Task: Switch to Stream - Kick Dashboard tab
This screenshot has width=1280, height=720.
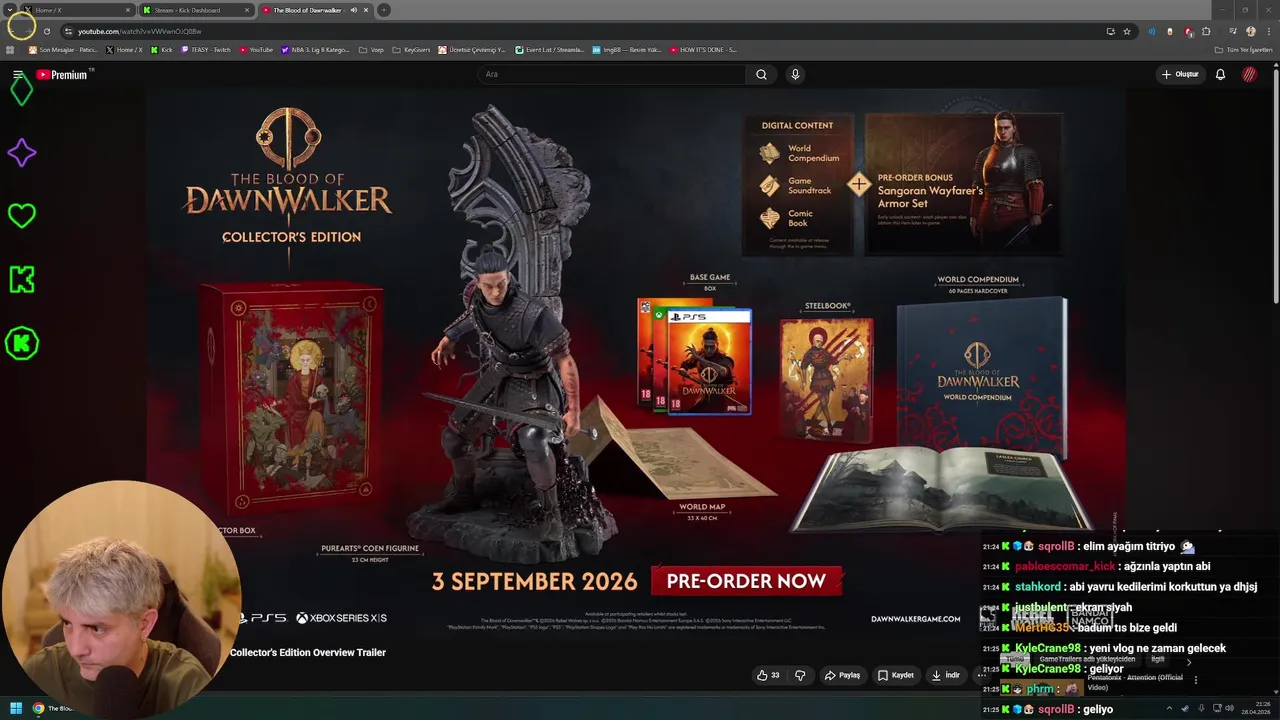Action: tap(195, 10)
